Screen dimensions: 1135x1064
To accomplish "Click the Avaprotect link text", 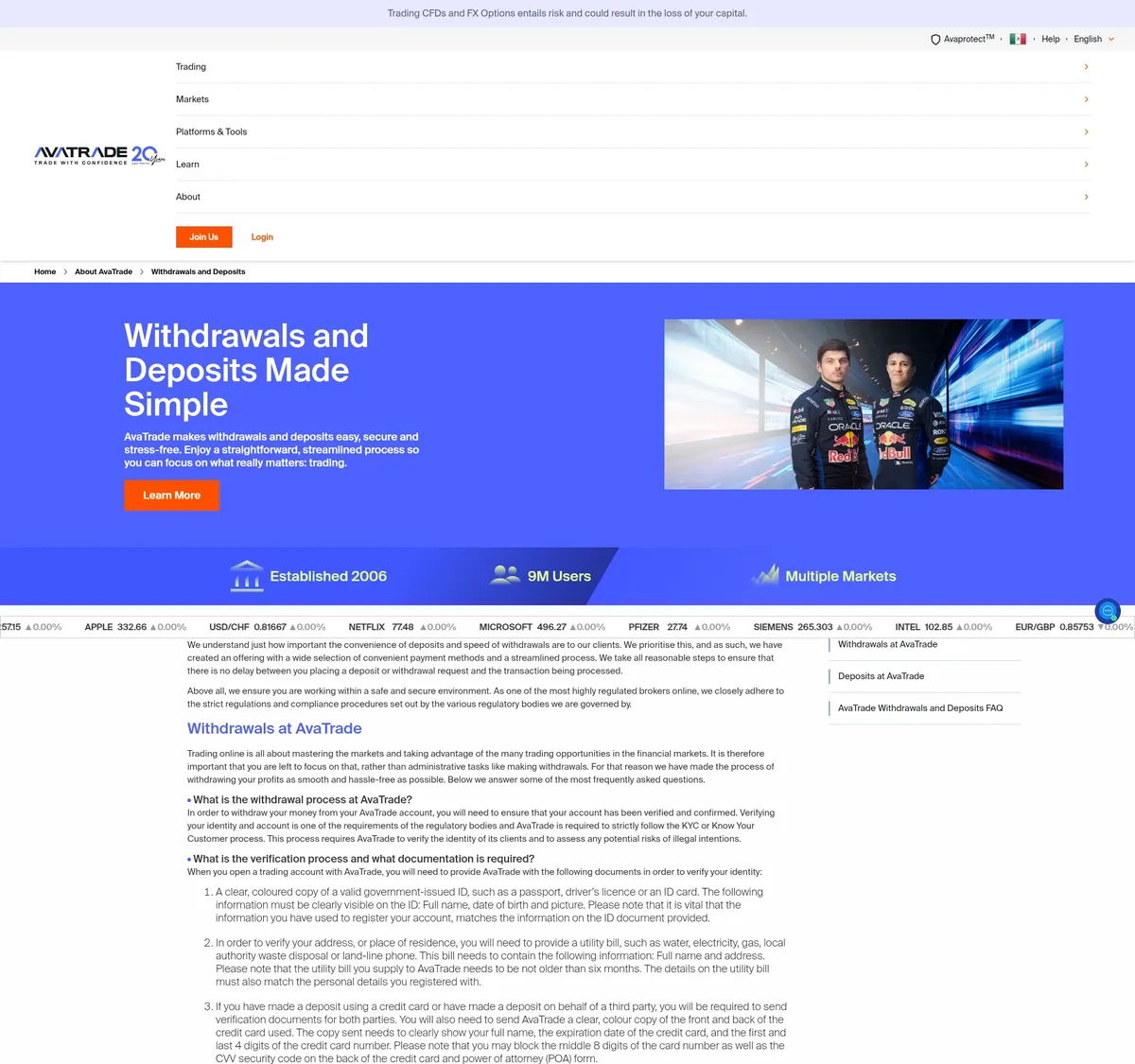I will click(969, 39).
